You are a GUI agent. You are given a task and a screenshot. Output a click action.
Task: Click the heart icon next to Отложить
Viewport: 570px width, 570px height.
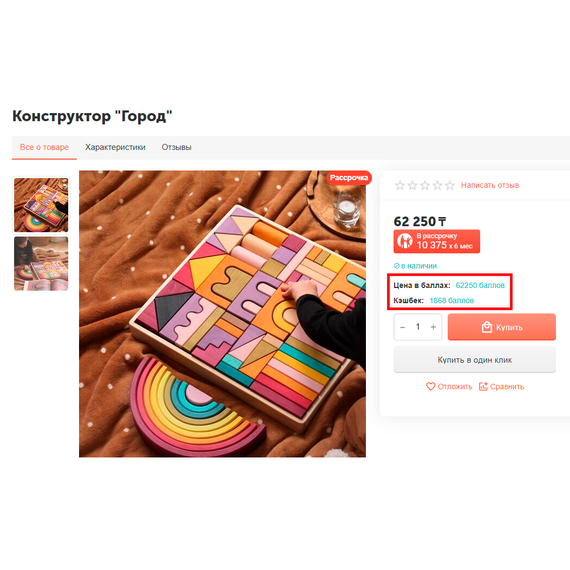(430, 386)
